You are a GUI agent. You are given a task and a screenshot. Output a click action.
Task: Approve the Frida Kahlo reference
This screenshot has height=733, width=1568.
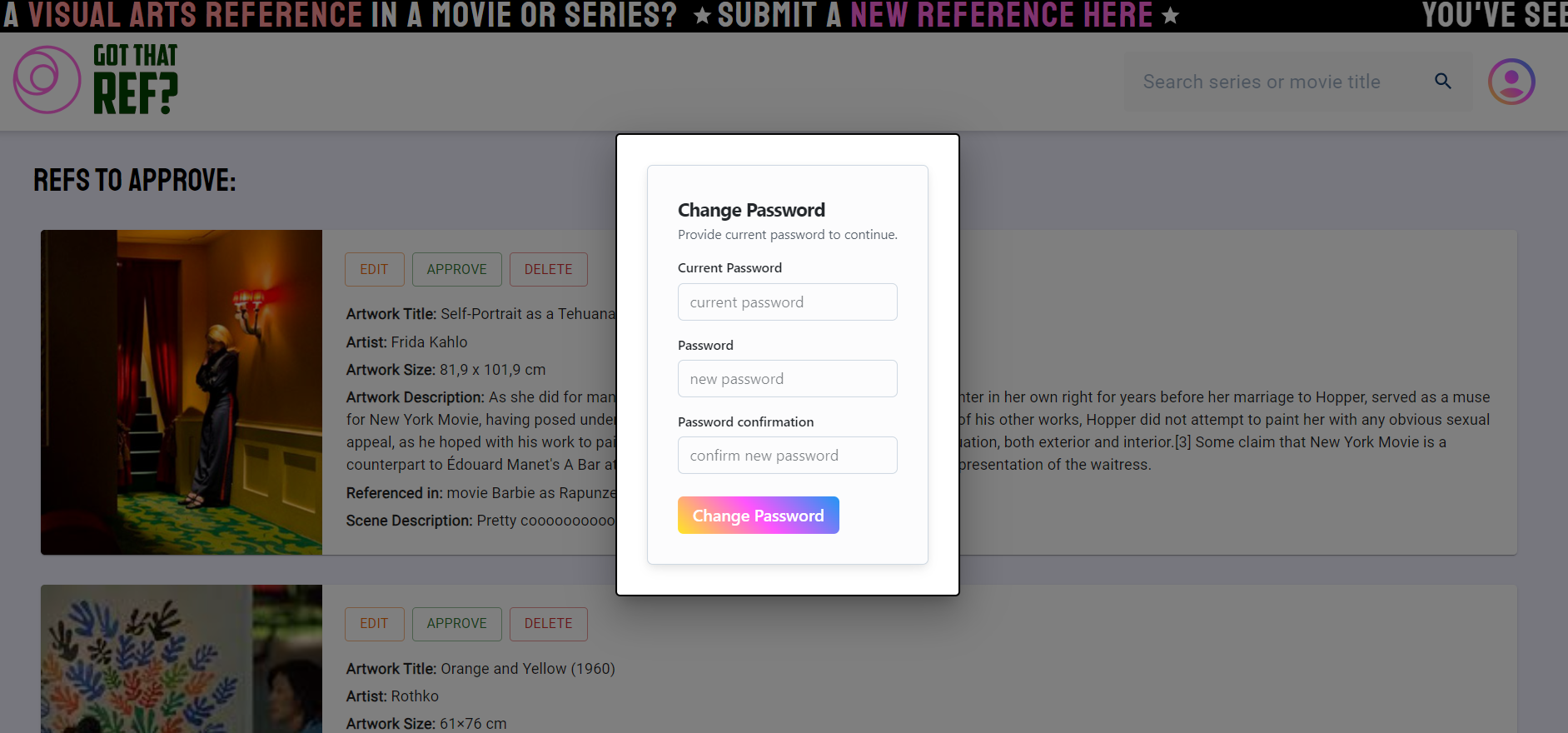pos(456,269)
